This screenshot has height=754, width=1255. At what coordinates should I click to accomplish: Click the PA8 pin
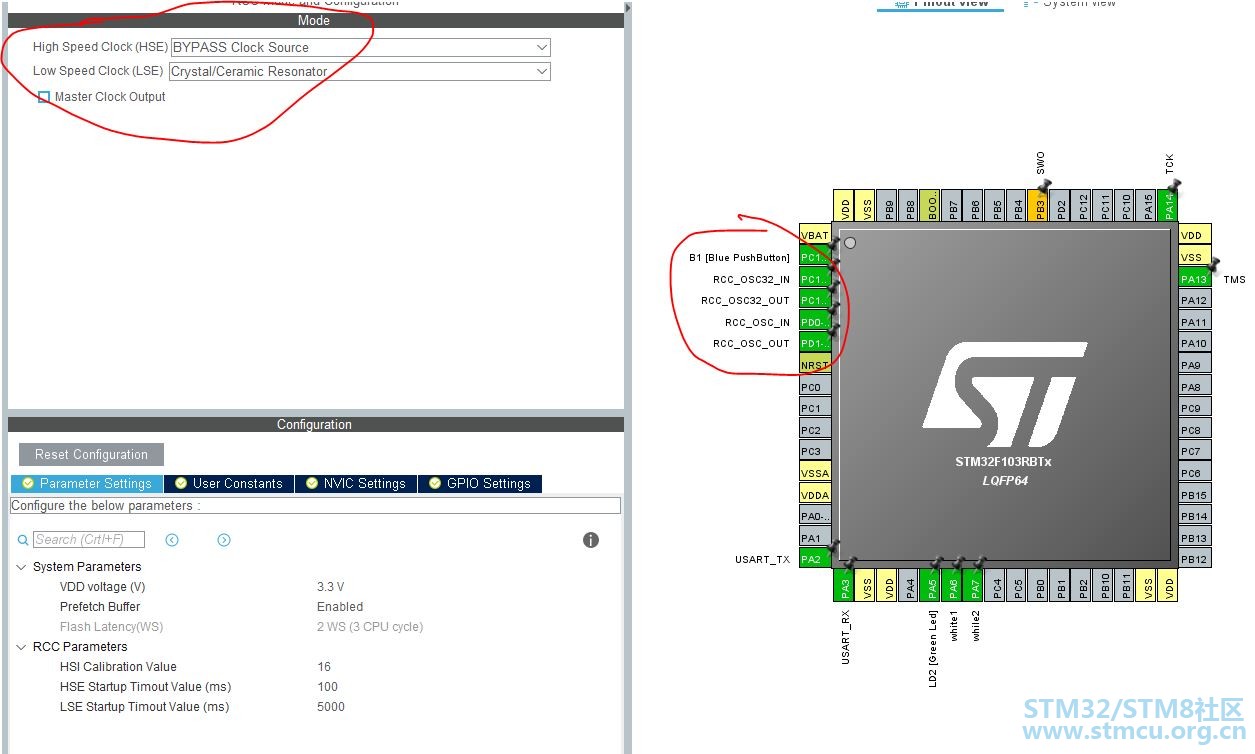[1195, 387]
